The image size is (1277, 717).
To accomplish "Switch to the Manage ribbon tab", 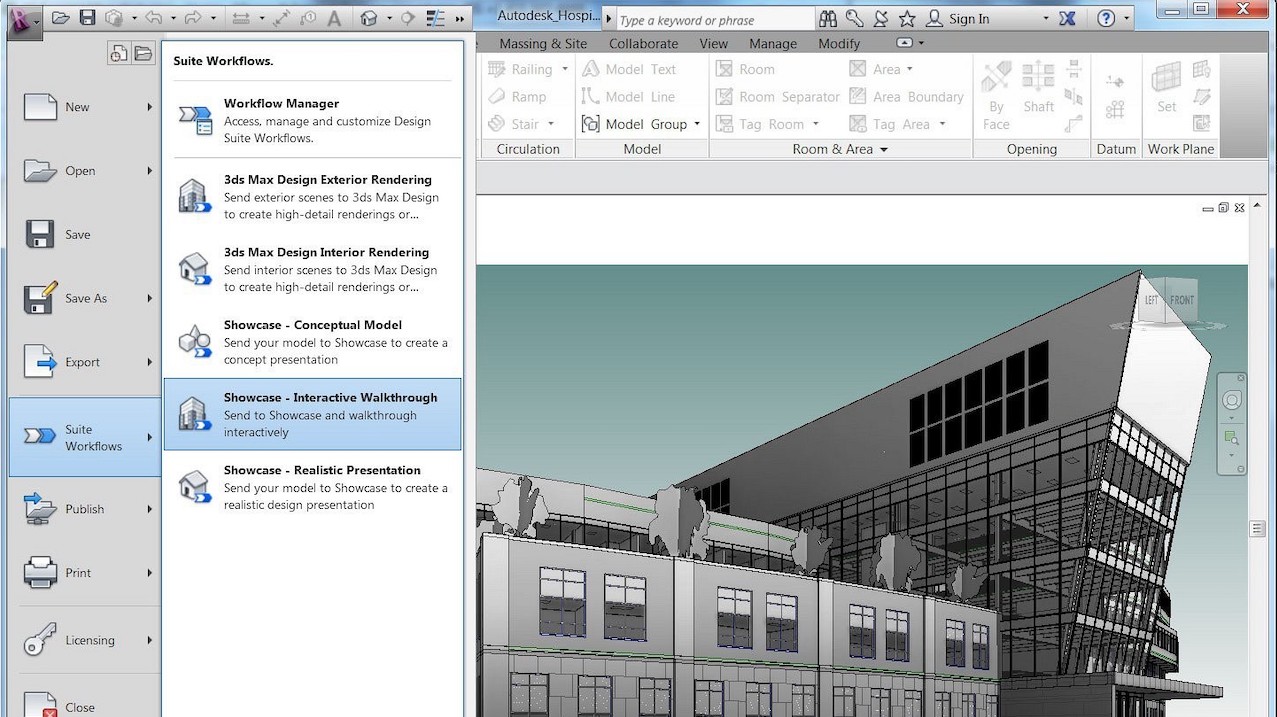I will [x=772, y=43].
